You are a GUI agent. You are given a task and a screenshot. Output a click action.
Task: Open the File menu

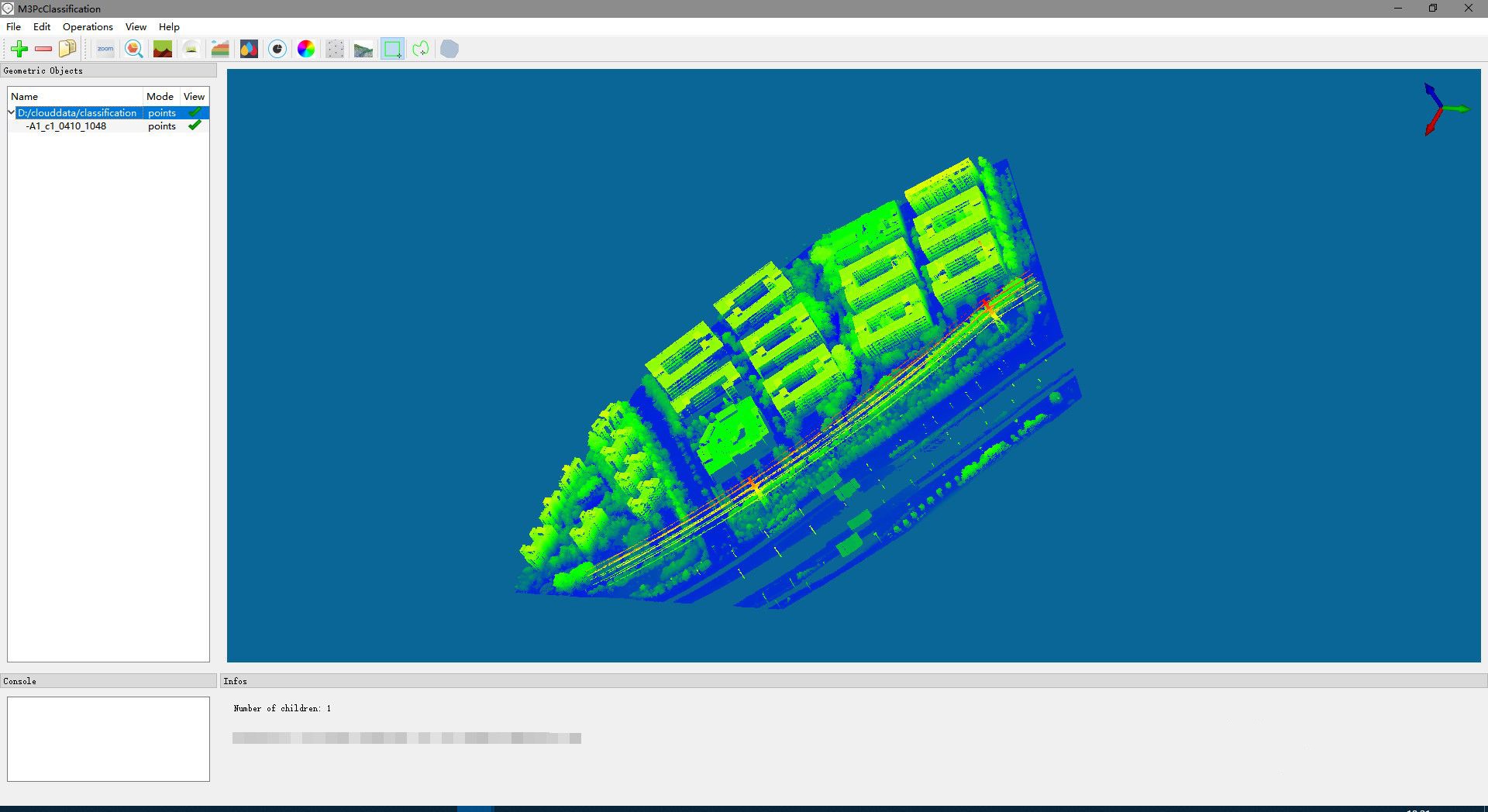14,26
